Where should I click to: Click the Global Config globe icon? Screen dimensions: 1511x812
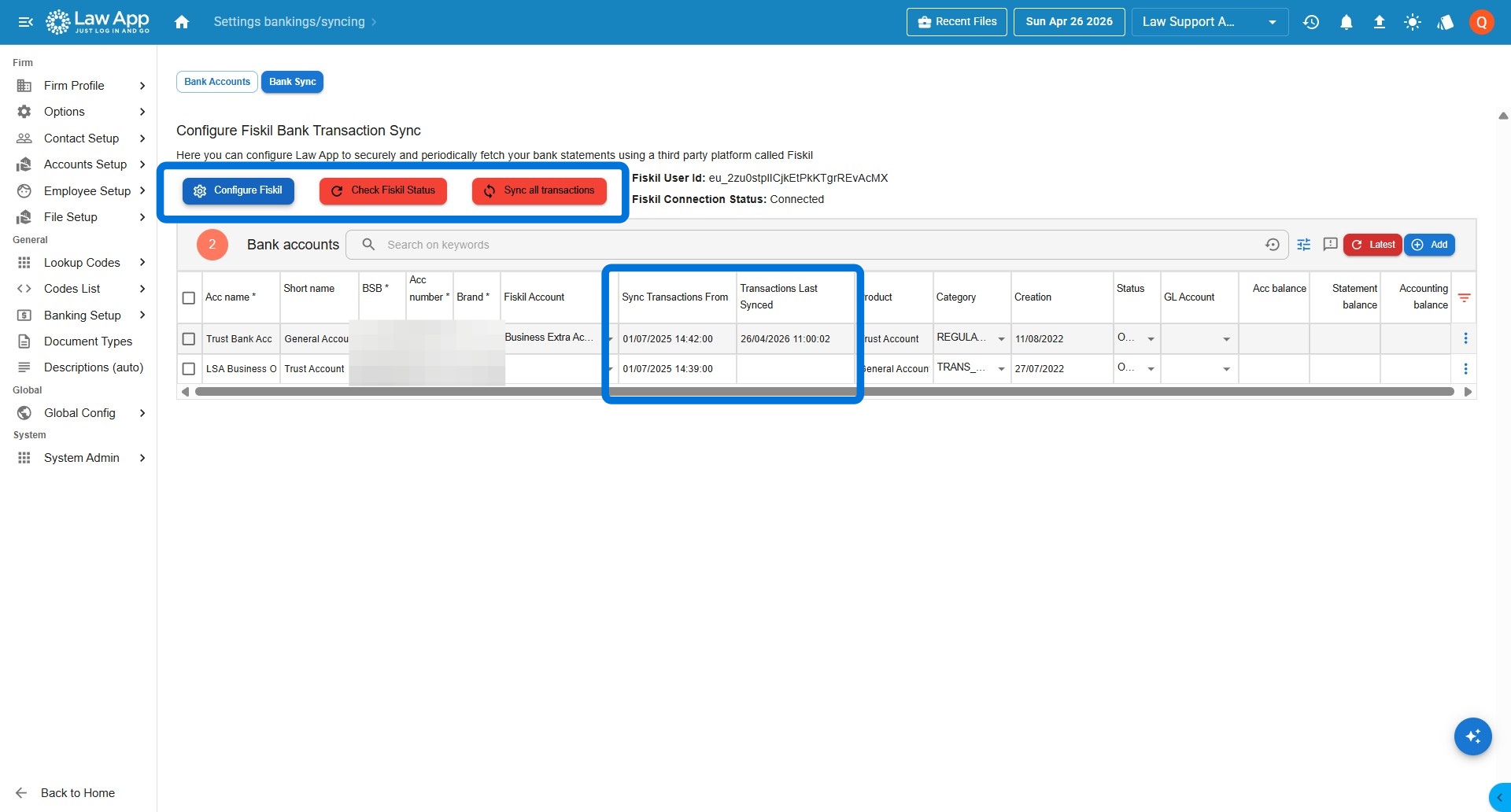click(x=24, y=413)
